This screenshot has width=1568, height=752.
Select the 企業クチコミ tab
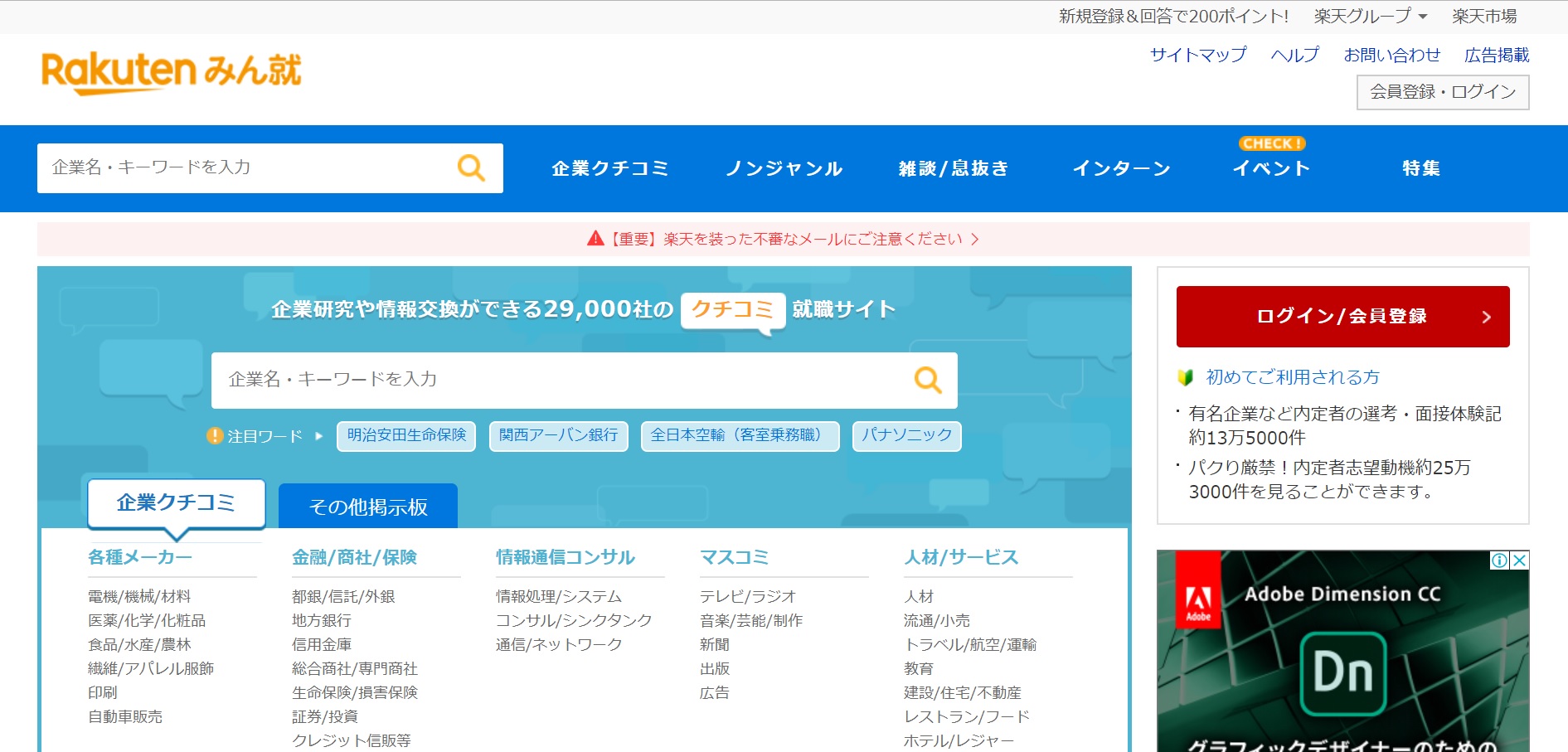[176, 503]
